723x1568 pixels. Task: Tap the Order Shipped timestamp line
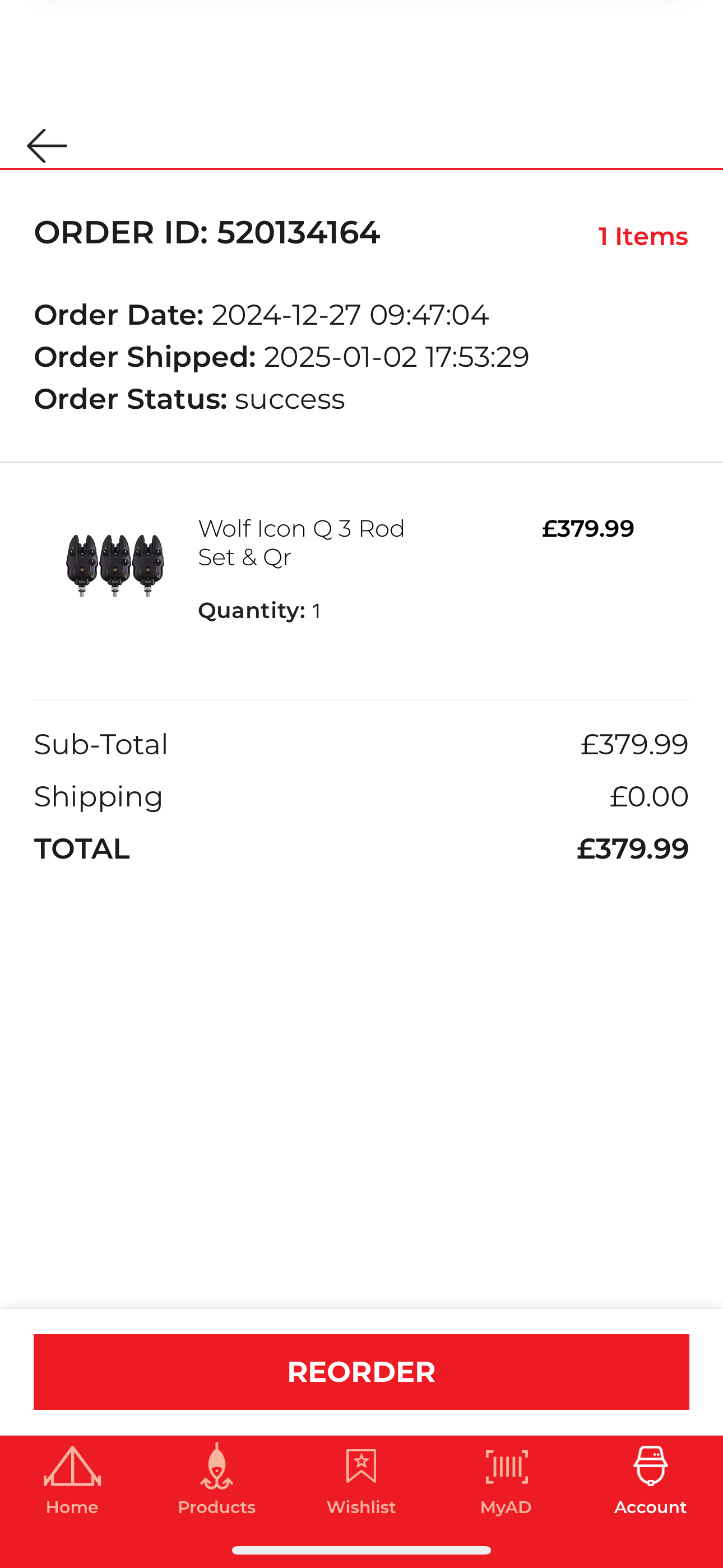tap(281, 357)
